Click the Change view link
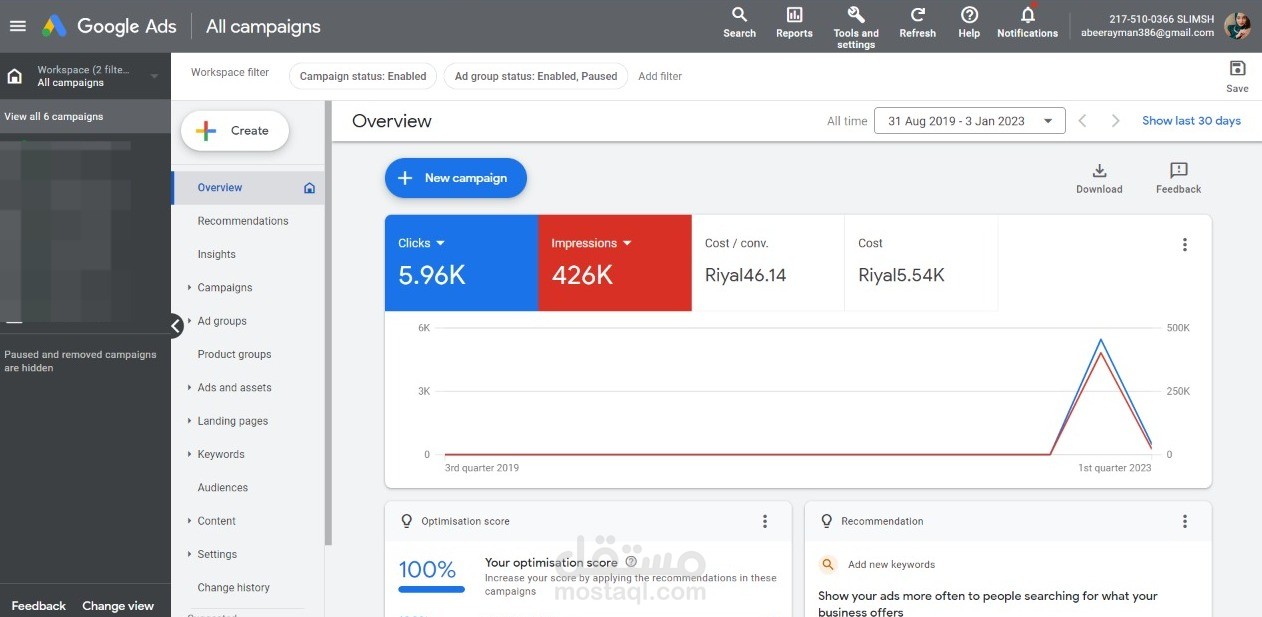Image resolution: width=1262 pixels, height=617 pixels. coord(118,606)
